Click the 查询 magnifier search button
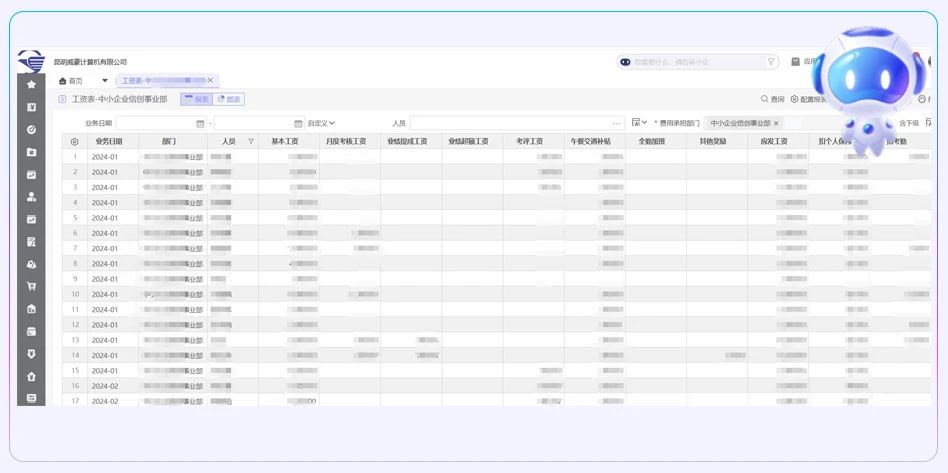 point(772,100)
